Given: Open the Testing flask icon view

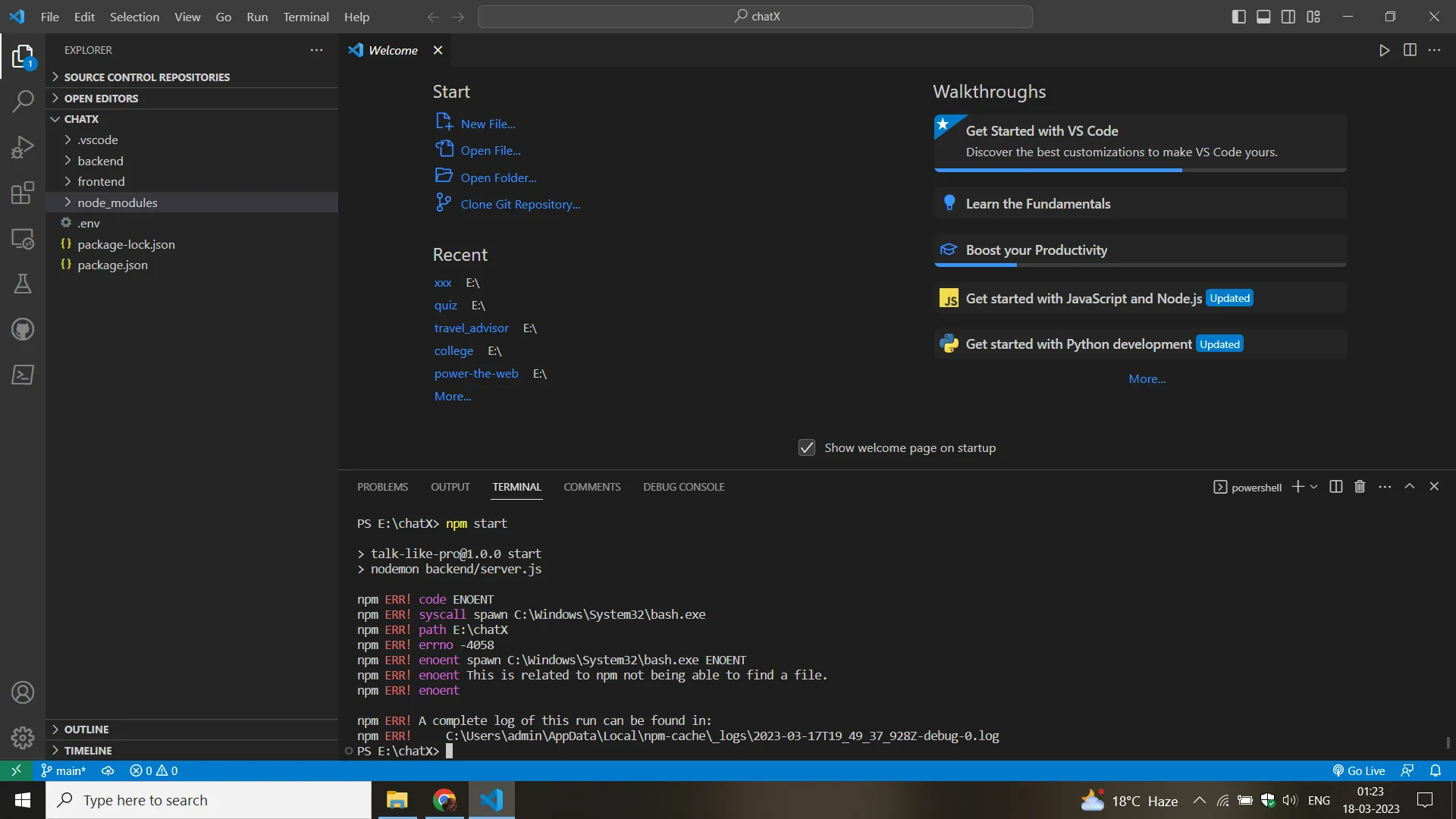Looking at the screenshot, I should 23,284.
